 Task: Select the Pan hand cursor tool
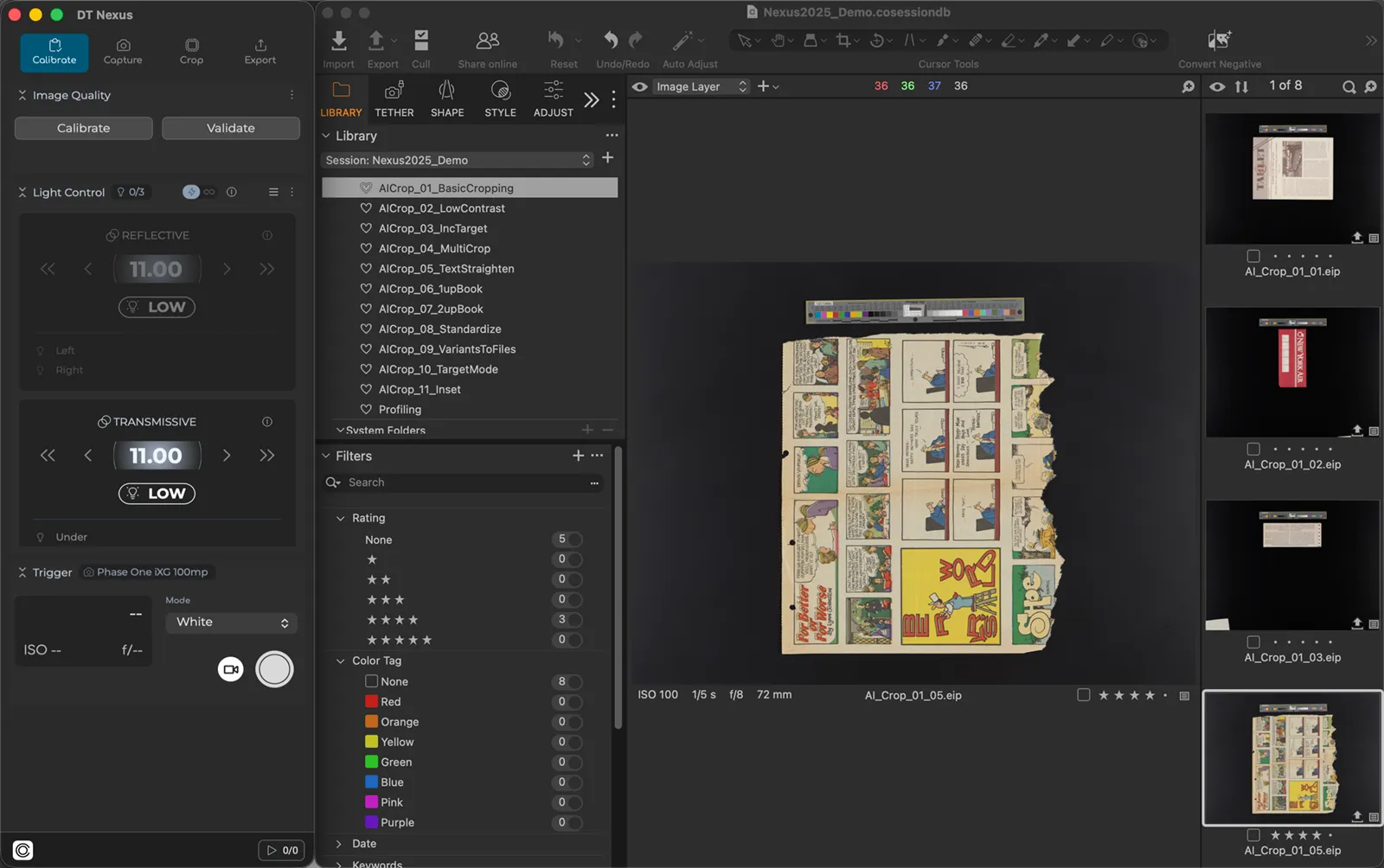(778, 41)
